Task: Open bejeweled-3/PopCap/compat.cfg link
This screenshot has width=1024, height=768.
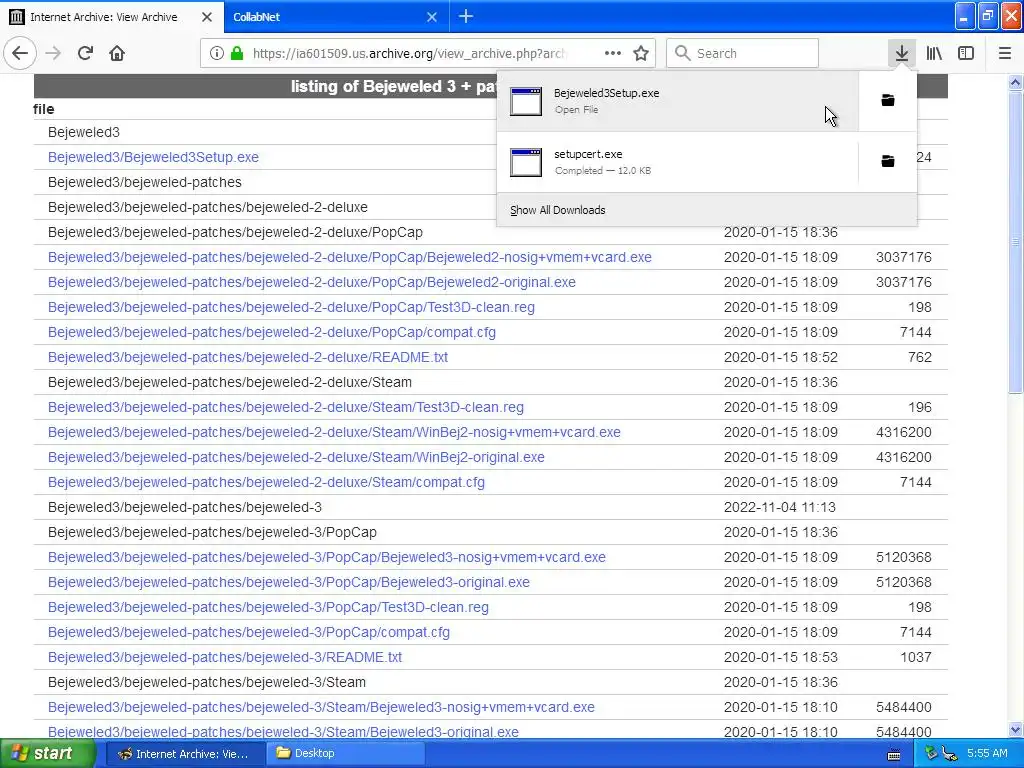Action: [x=249, y=632]
